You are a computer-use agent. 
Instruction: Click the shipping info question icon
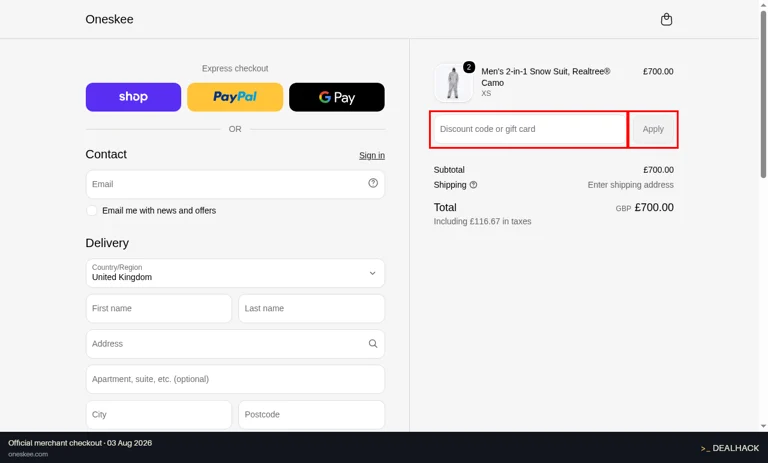click(x=473, y=185)
